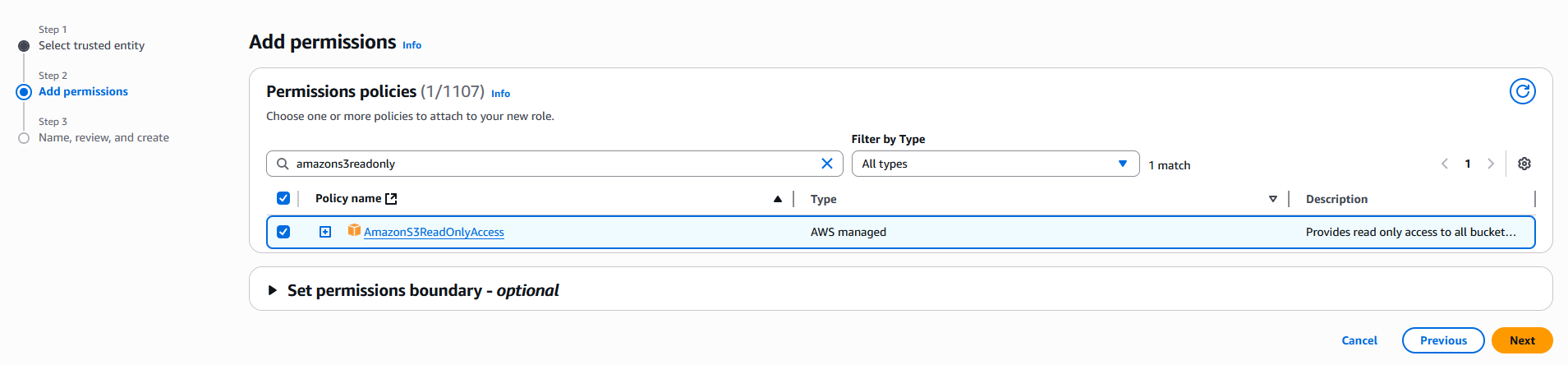Open the AmazonS3ReadOnlyAccess policy link
Image resolution: width=1568 pixels, height=365 pixels.
click(x=434, y=233)
